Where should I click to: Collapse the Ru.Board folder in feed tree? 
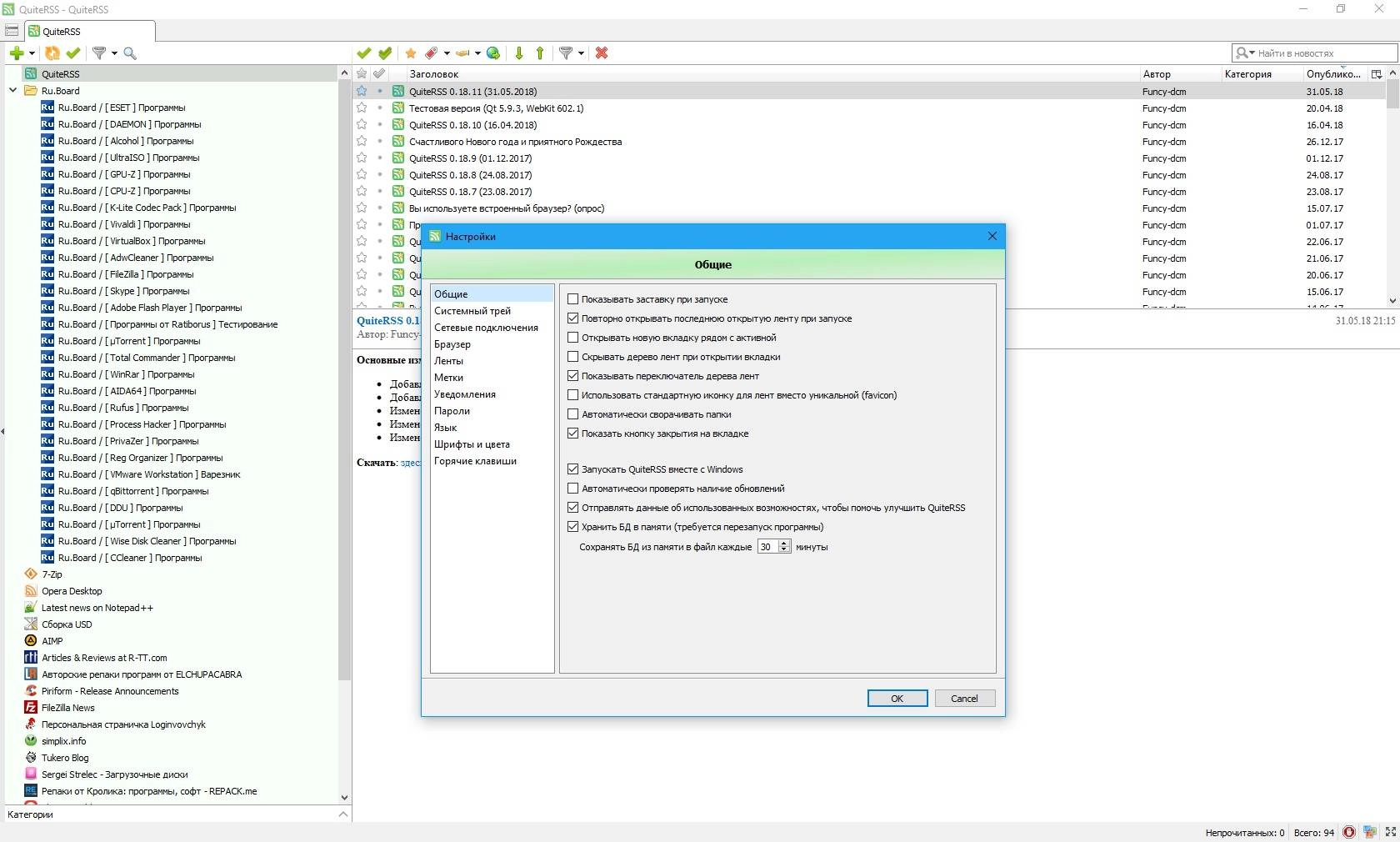12,91
